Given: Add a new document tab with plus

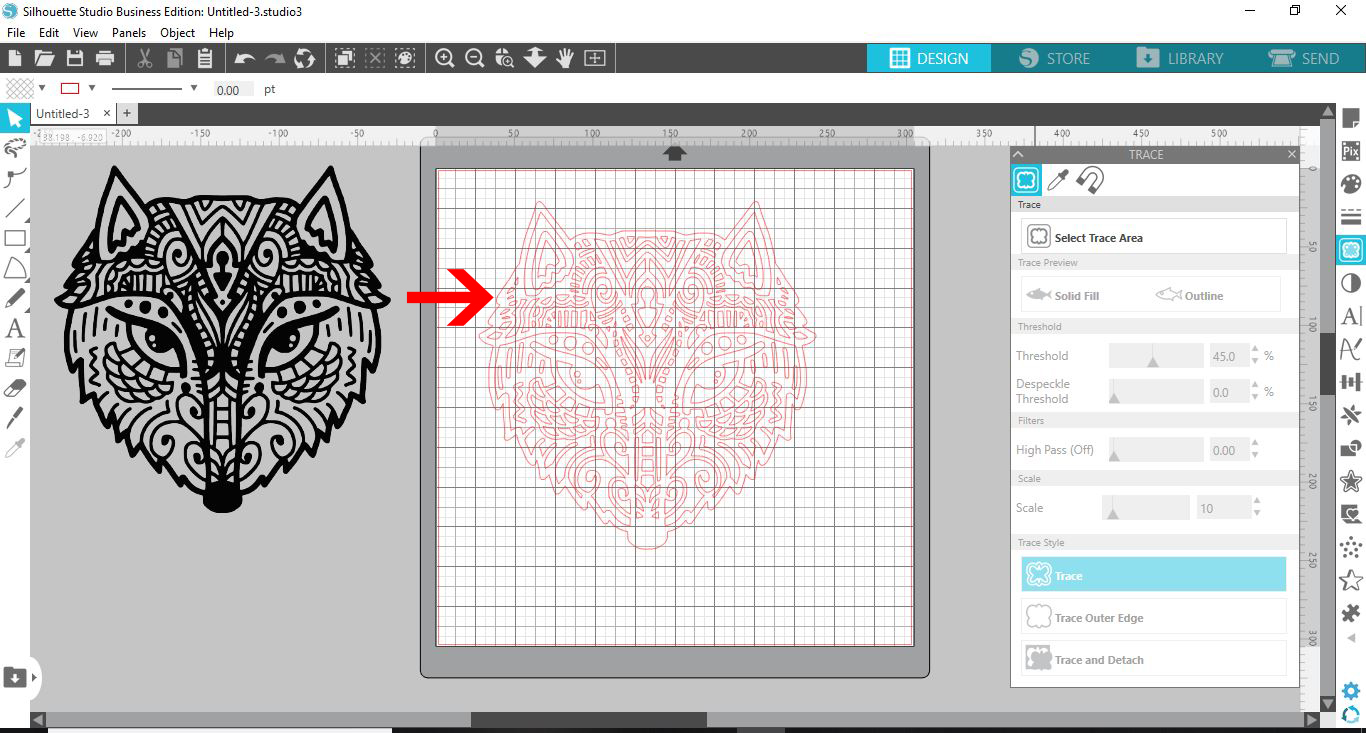Looking at the screenshot, I should [x=127, y=114].
